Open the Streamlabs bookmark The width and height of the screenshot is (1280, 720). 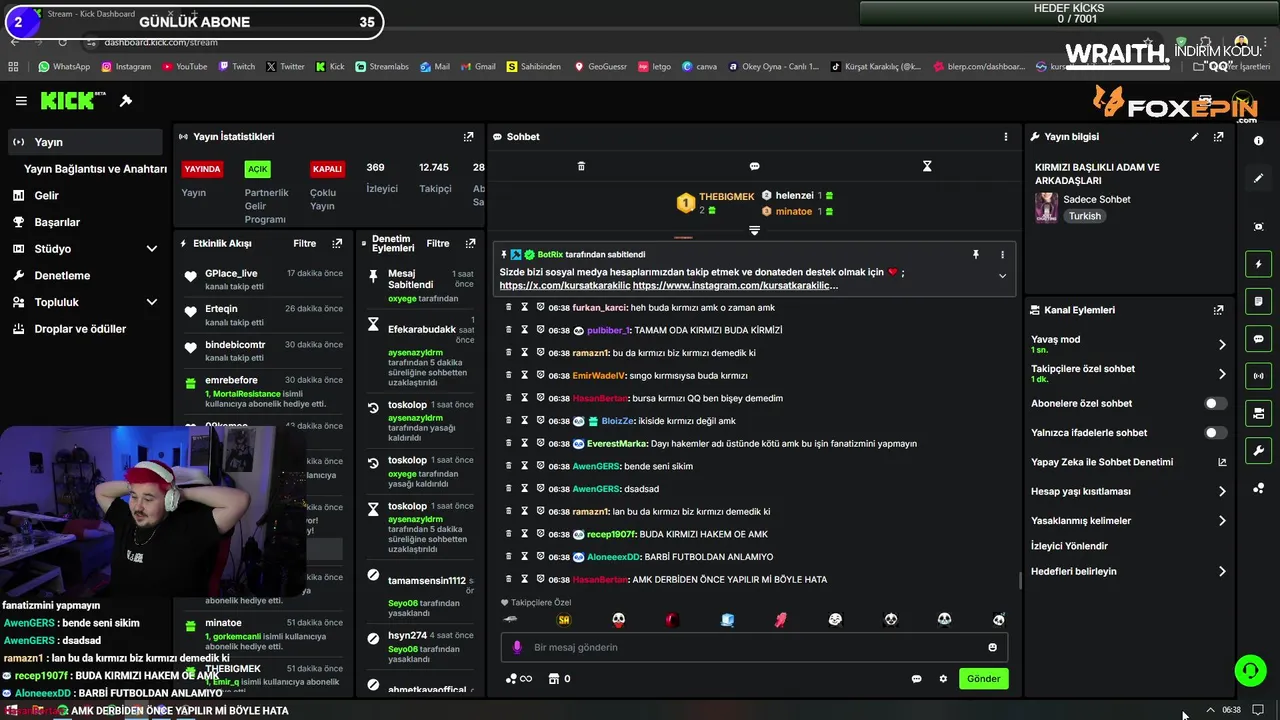[381, 67]
